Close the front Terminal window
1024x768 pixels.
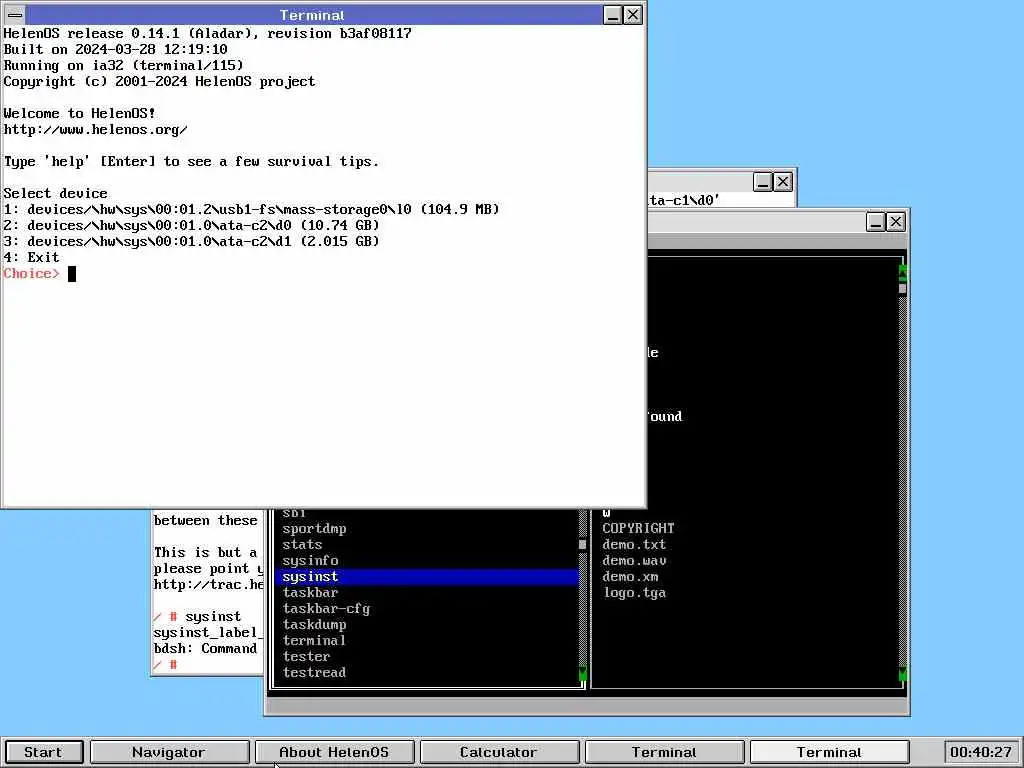coord(633,14)
